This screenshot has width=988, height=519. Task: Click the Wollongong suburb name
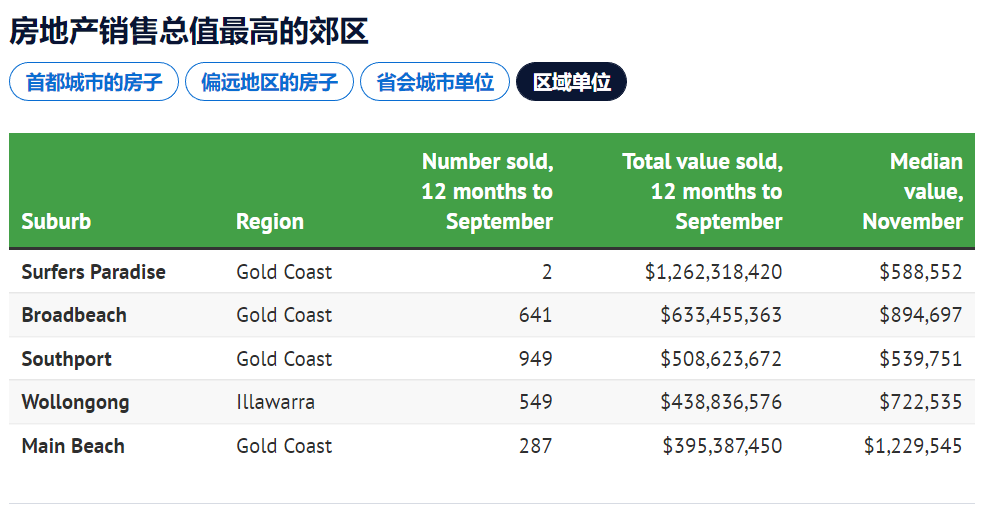(75, 402)
